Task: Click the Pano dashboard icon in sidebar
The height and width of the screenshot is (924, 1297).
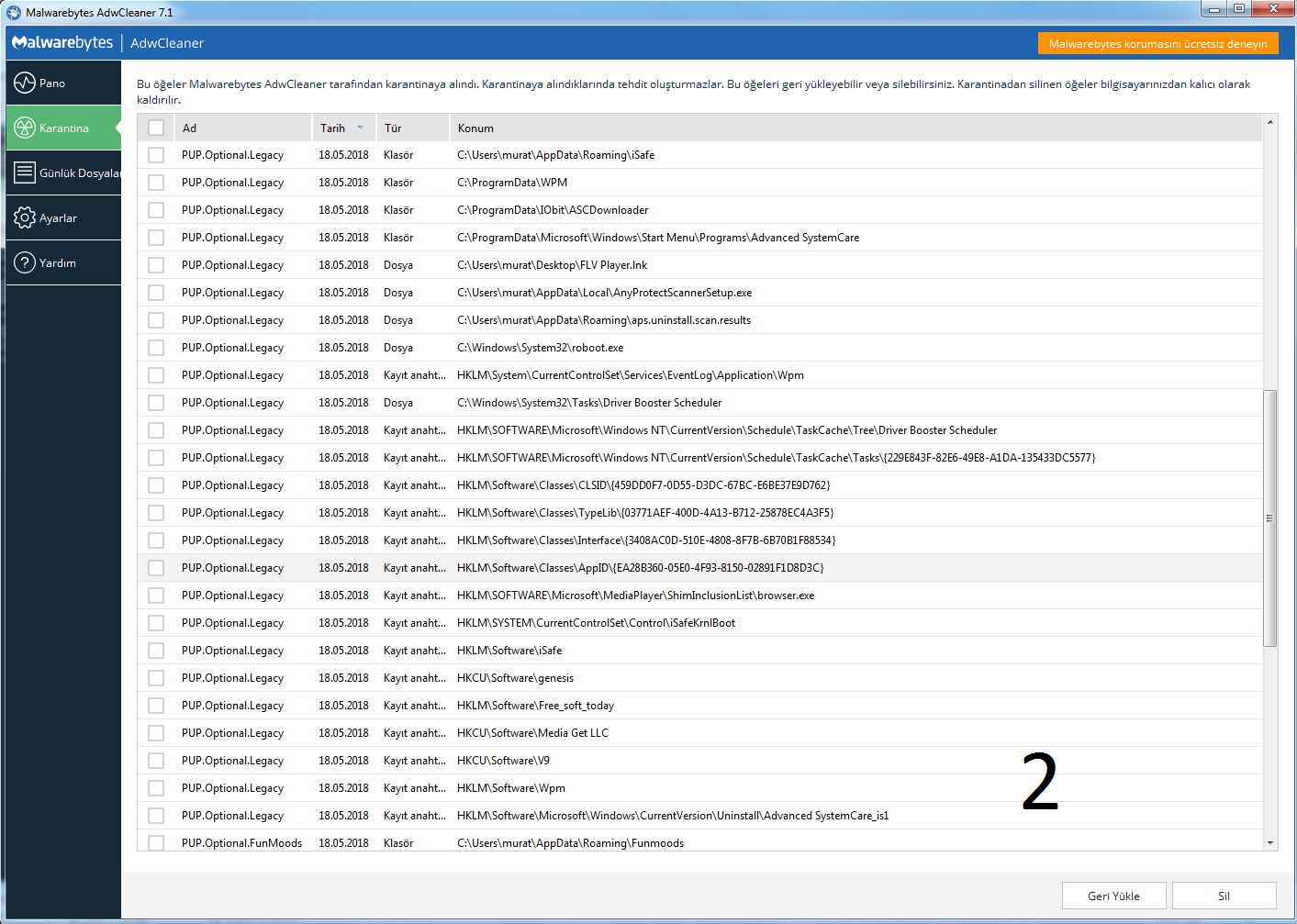Action: (25, 83)
